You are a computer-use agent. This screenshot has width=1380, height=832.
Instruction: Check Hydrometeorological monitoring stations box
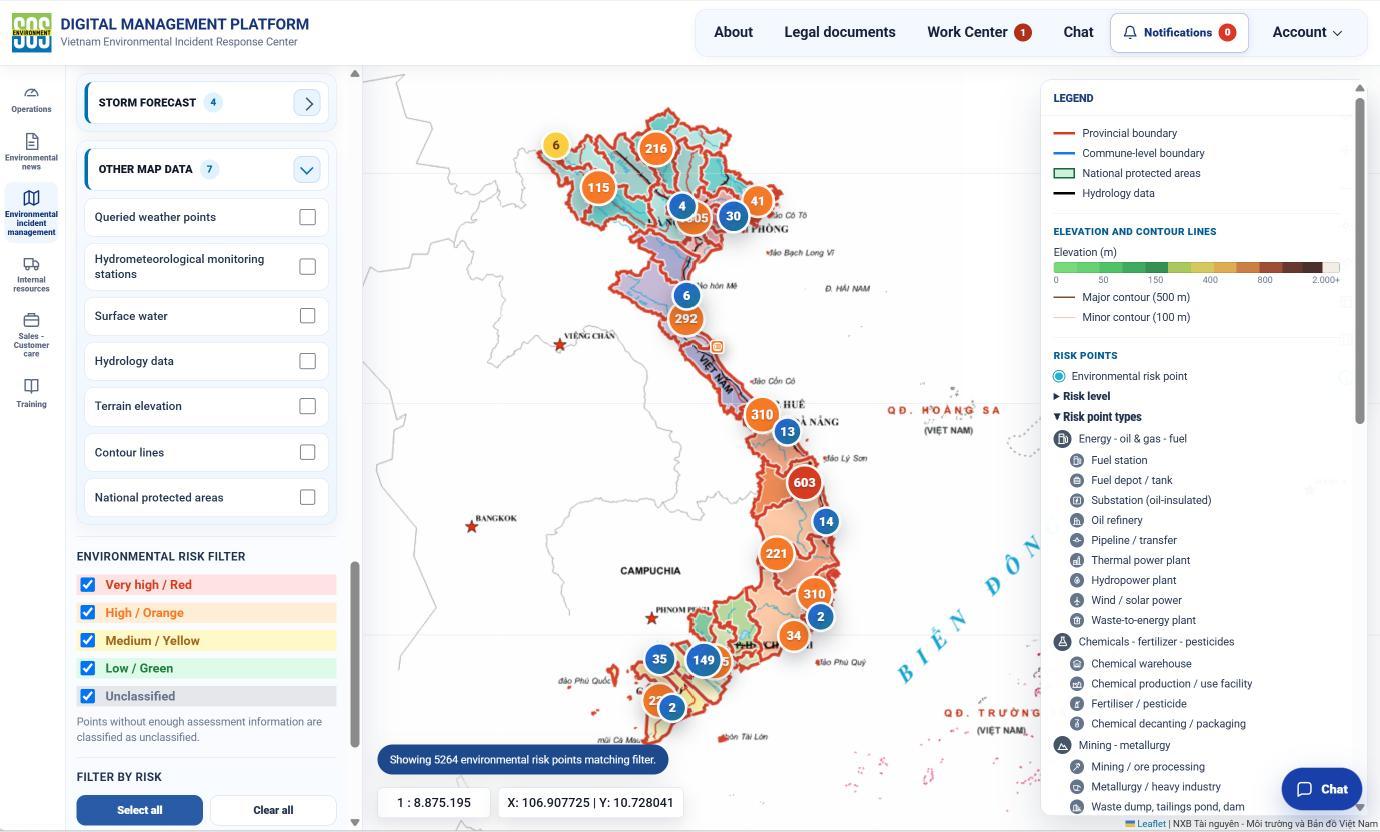(x=307, y=266)
